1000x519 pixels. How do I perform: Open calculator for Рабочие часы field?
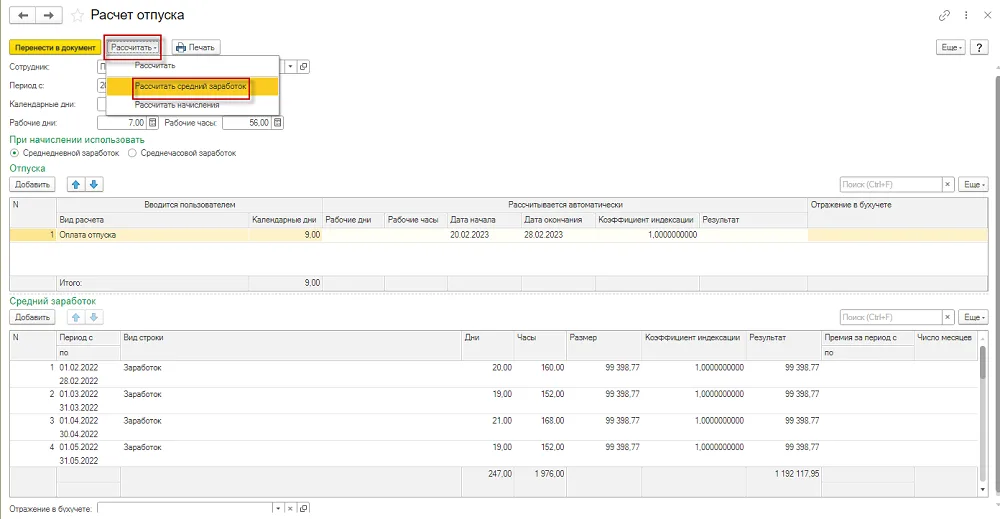point(277,122)
